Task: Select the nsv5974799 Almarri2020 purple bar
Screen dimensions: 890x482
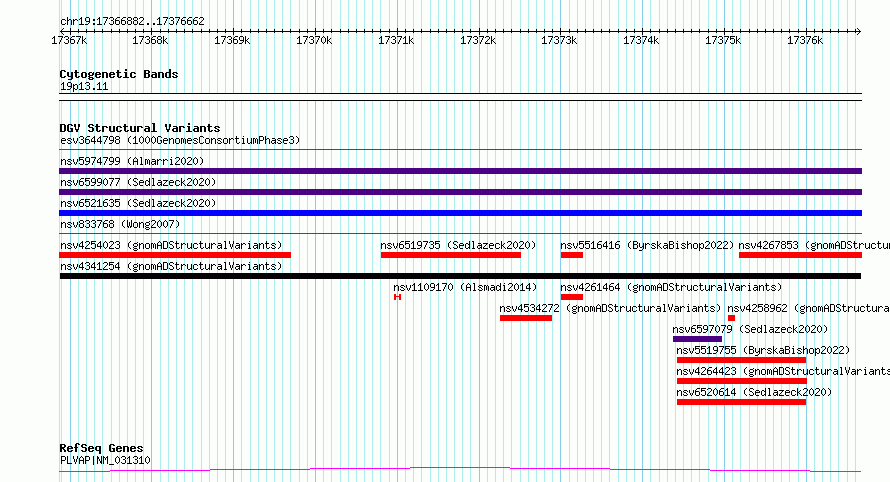Action: coord(460,171)
